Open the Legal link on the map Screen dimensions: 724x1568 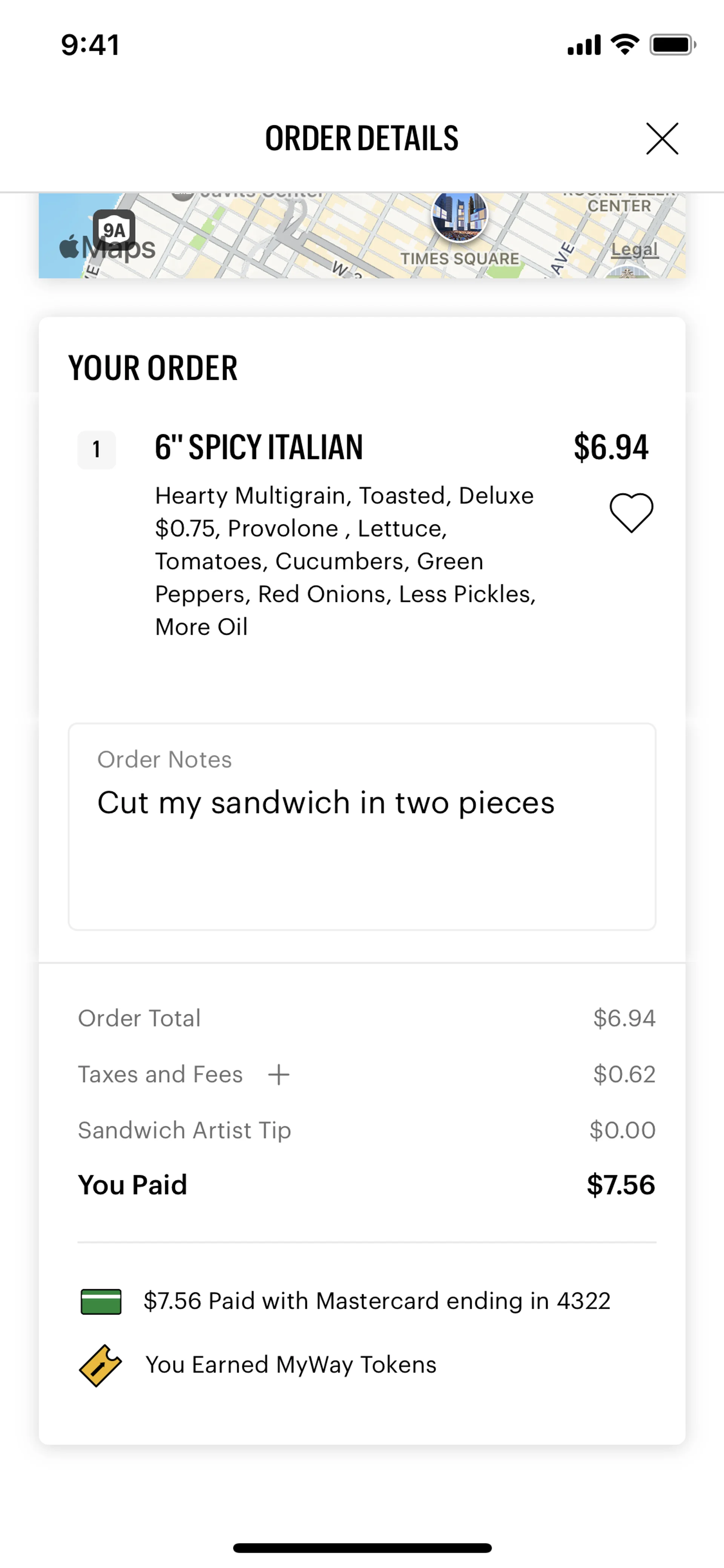(634, 250)
